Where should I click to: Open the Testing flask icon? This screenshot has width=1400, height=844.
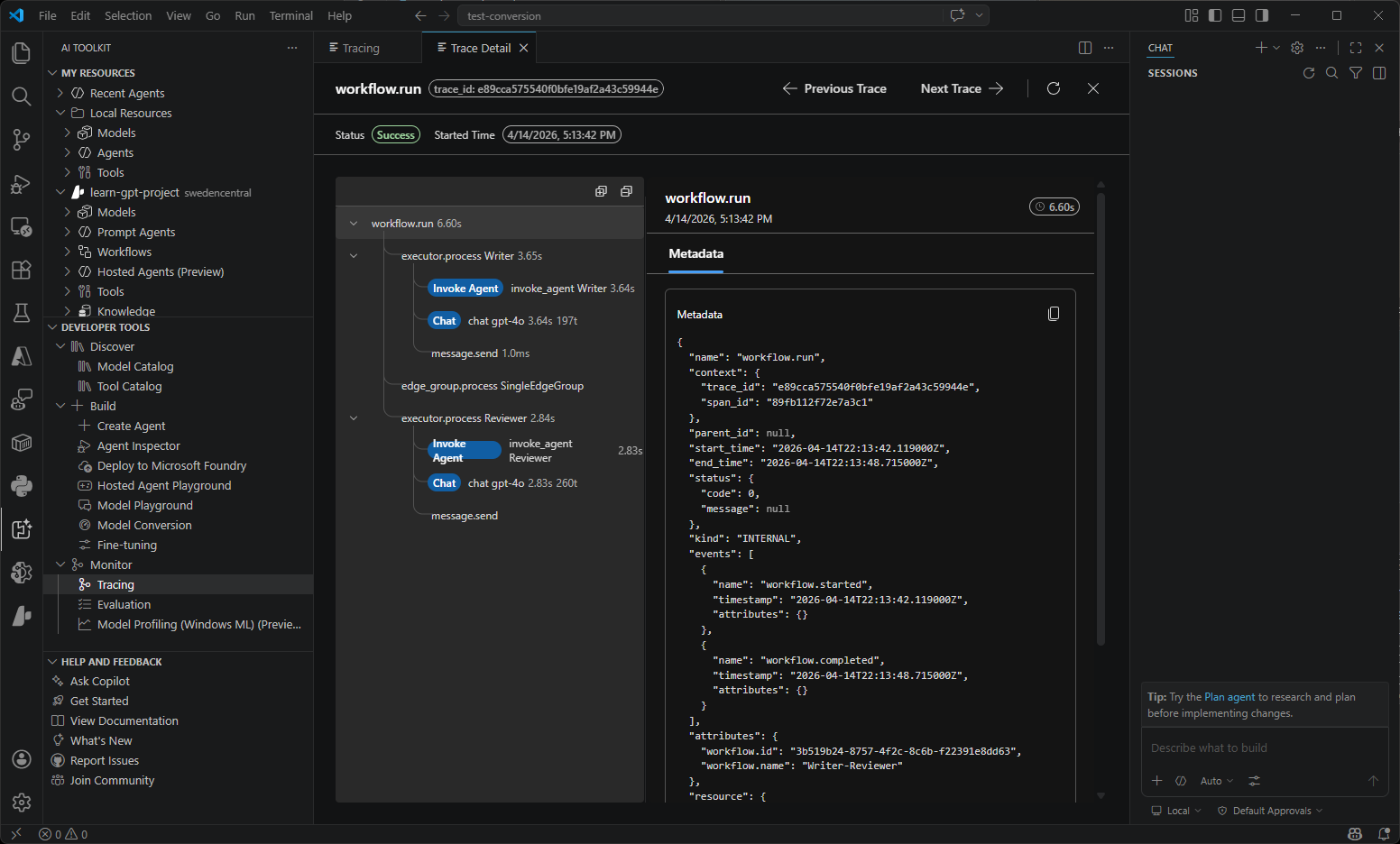pyautogui.click(x=22, y=314)
